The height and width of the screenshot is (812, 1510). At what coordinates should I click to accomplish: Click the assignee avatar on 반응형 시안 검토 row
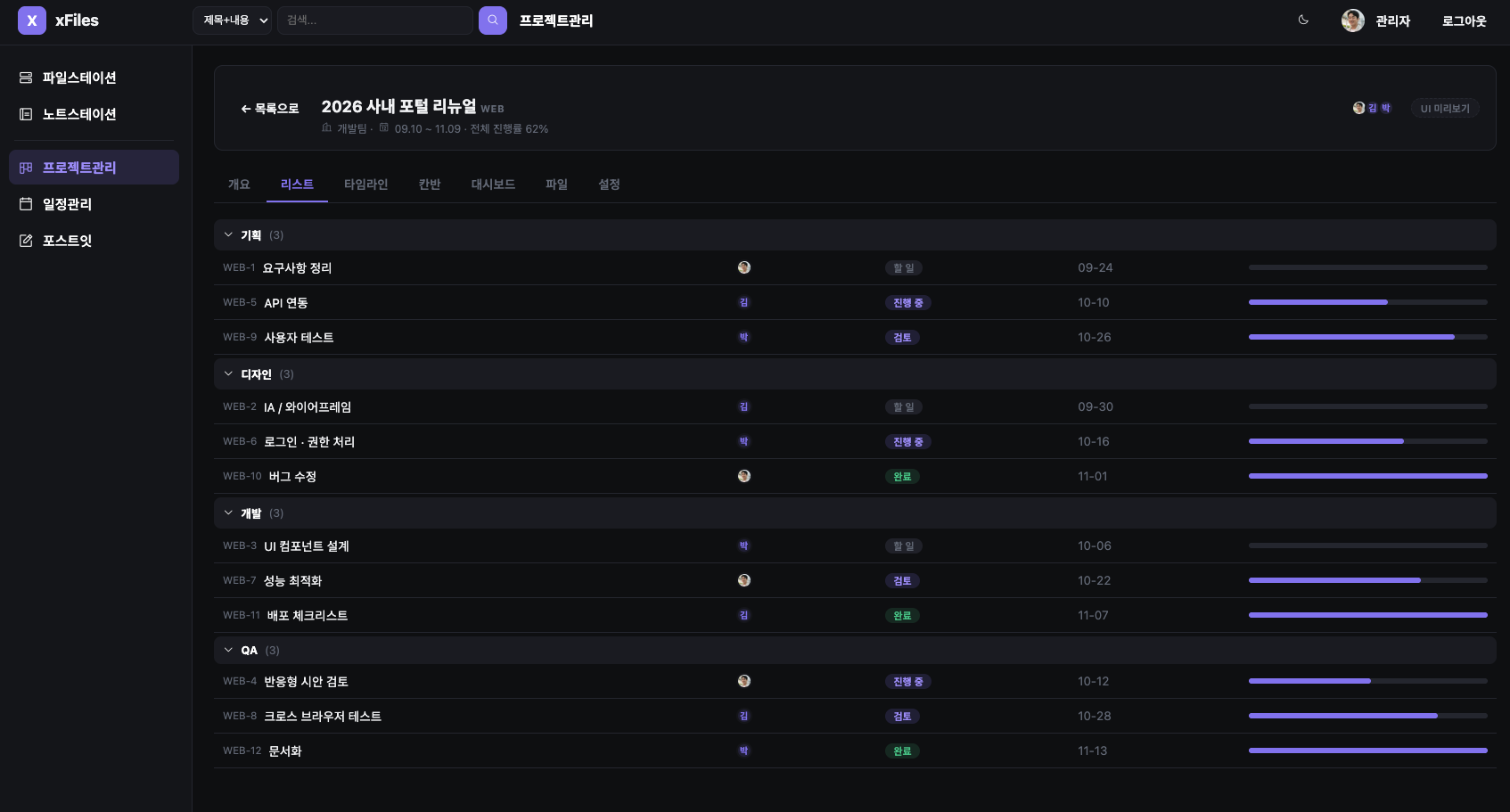pos(744,681)
